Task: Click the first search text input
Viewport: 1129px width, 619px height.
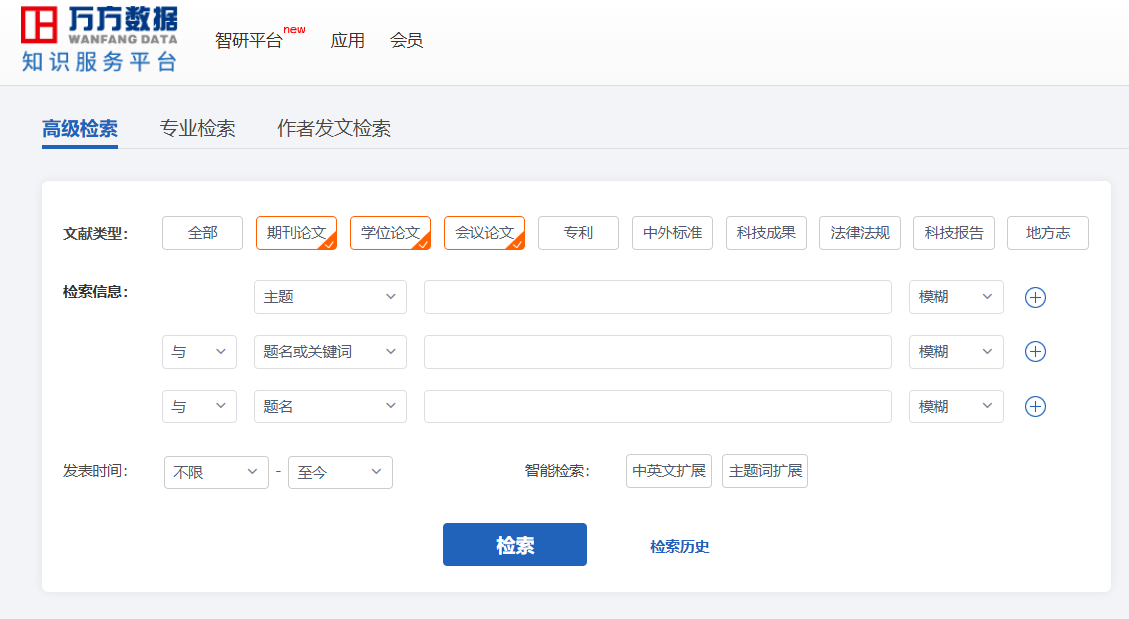Action: 657,297
